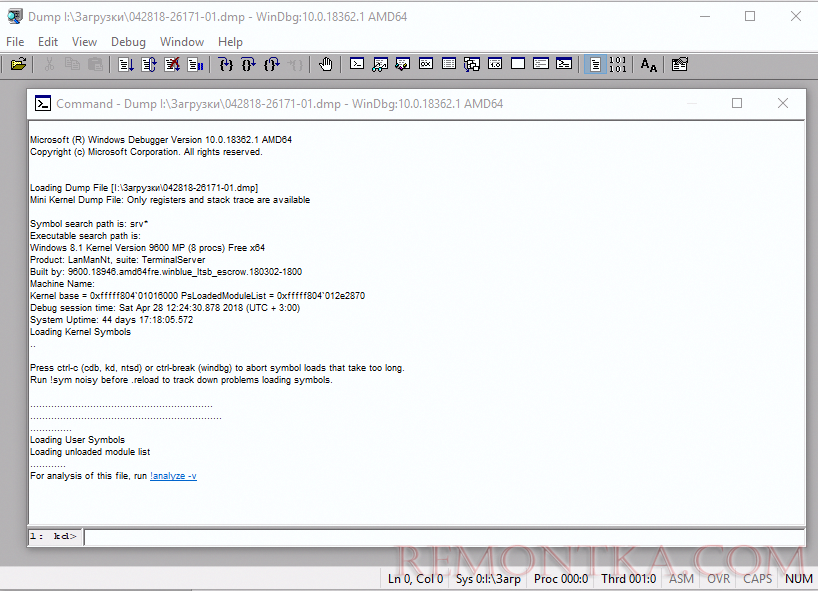Click the WinDbg application title bar icon
The width and height of the screenshot is (818, 591).
click(15, 17)
